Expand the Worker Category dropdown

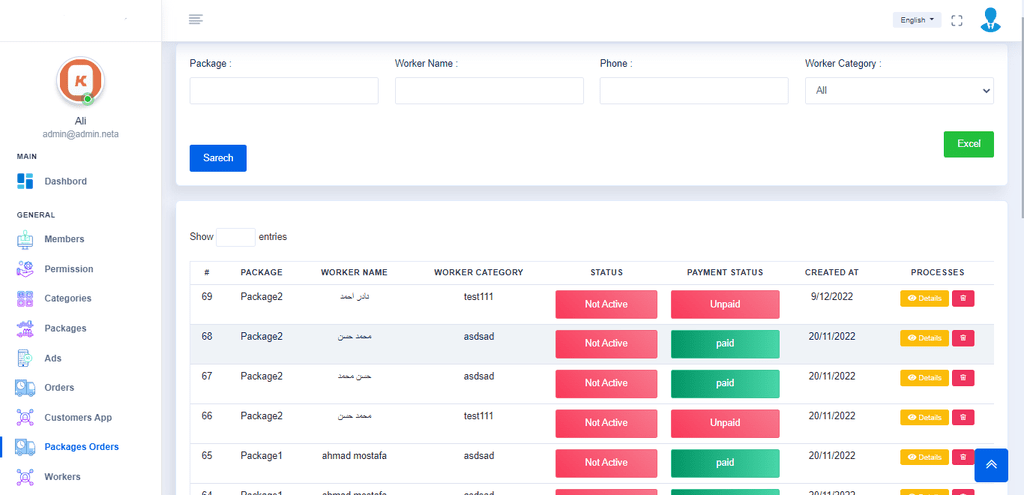pos(899,91)
